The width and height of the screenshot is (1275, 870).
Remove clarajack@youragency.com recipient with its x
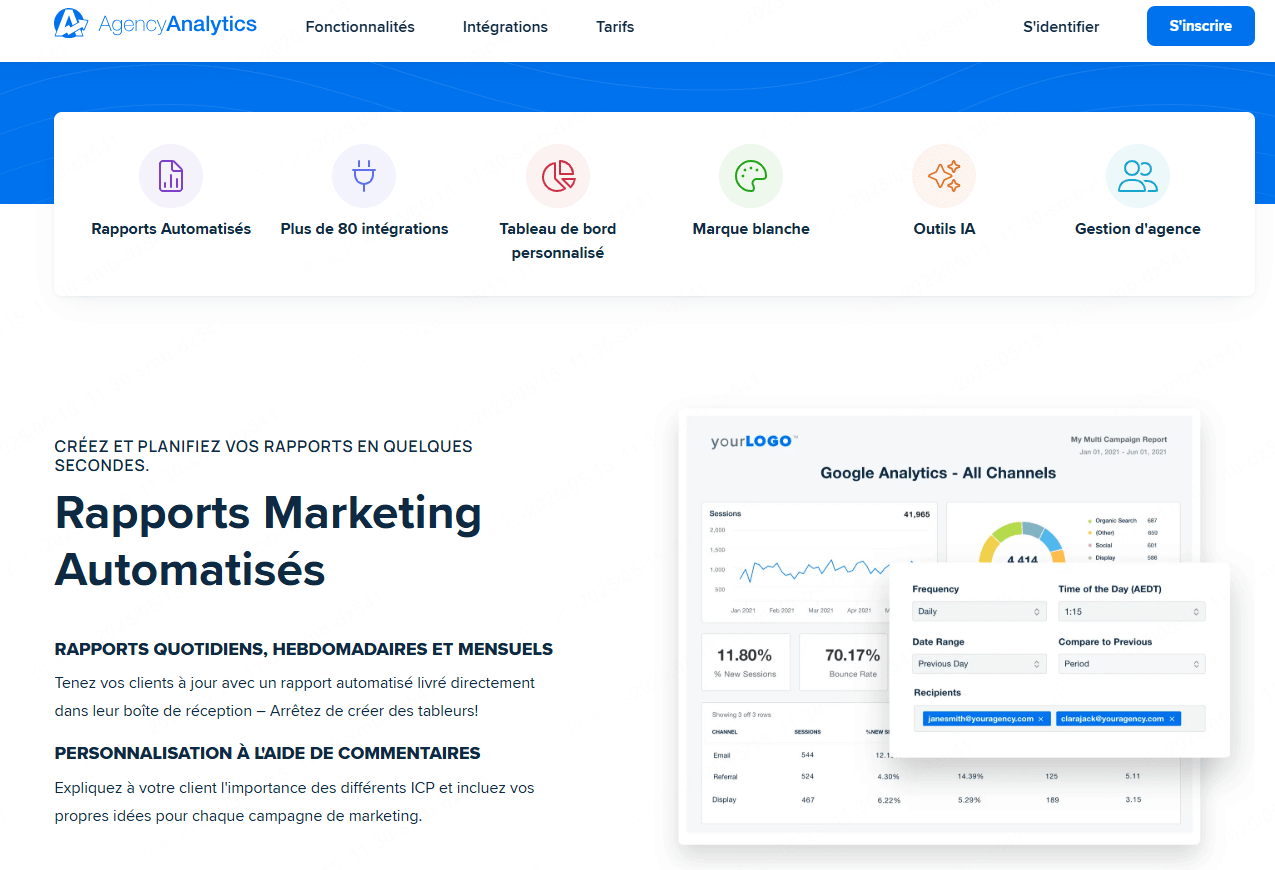pyautogui.click(x=1171, y=719)
